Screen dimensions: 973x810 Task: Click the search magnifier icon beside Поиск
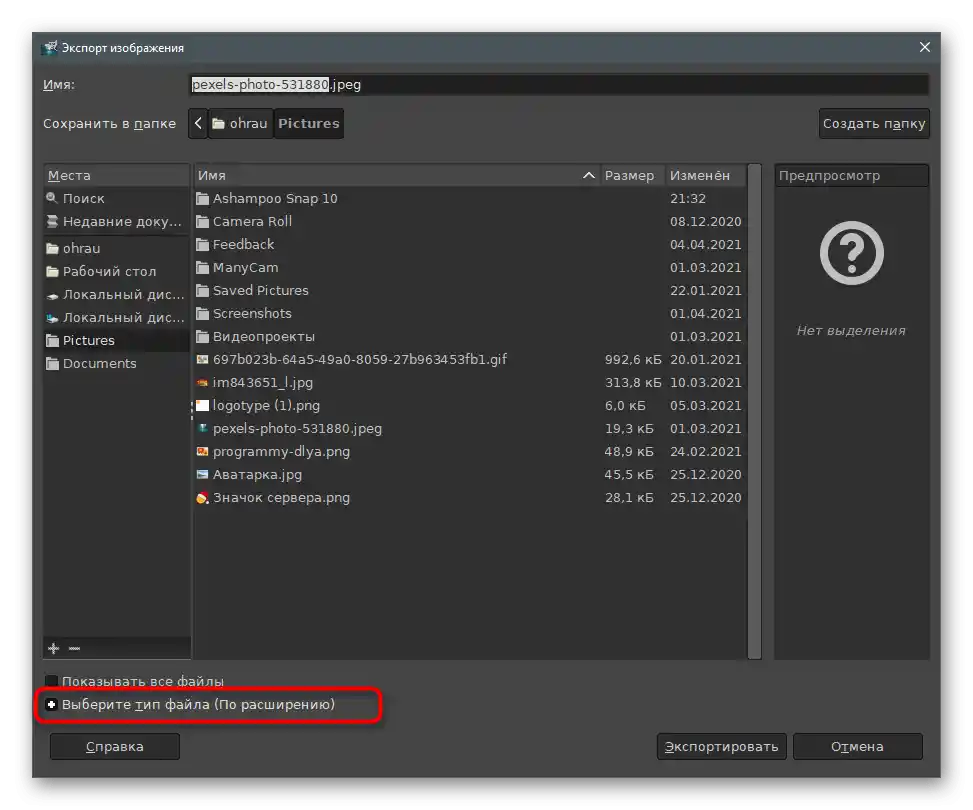click(x=52, y=198)
